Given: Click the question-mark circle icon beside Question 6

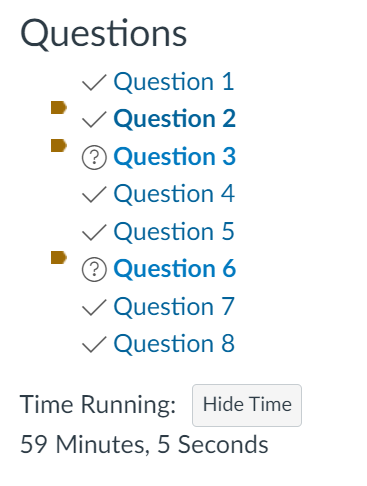Looking at the screenshot, I should pos(94,269).
